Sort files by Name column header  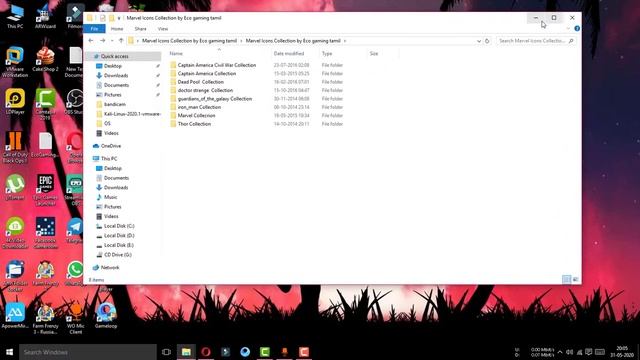pyautogui.click(x=176, y=53)
